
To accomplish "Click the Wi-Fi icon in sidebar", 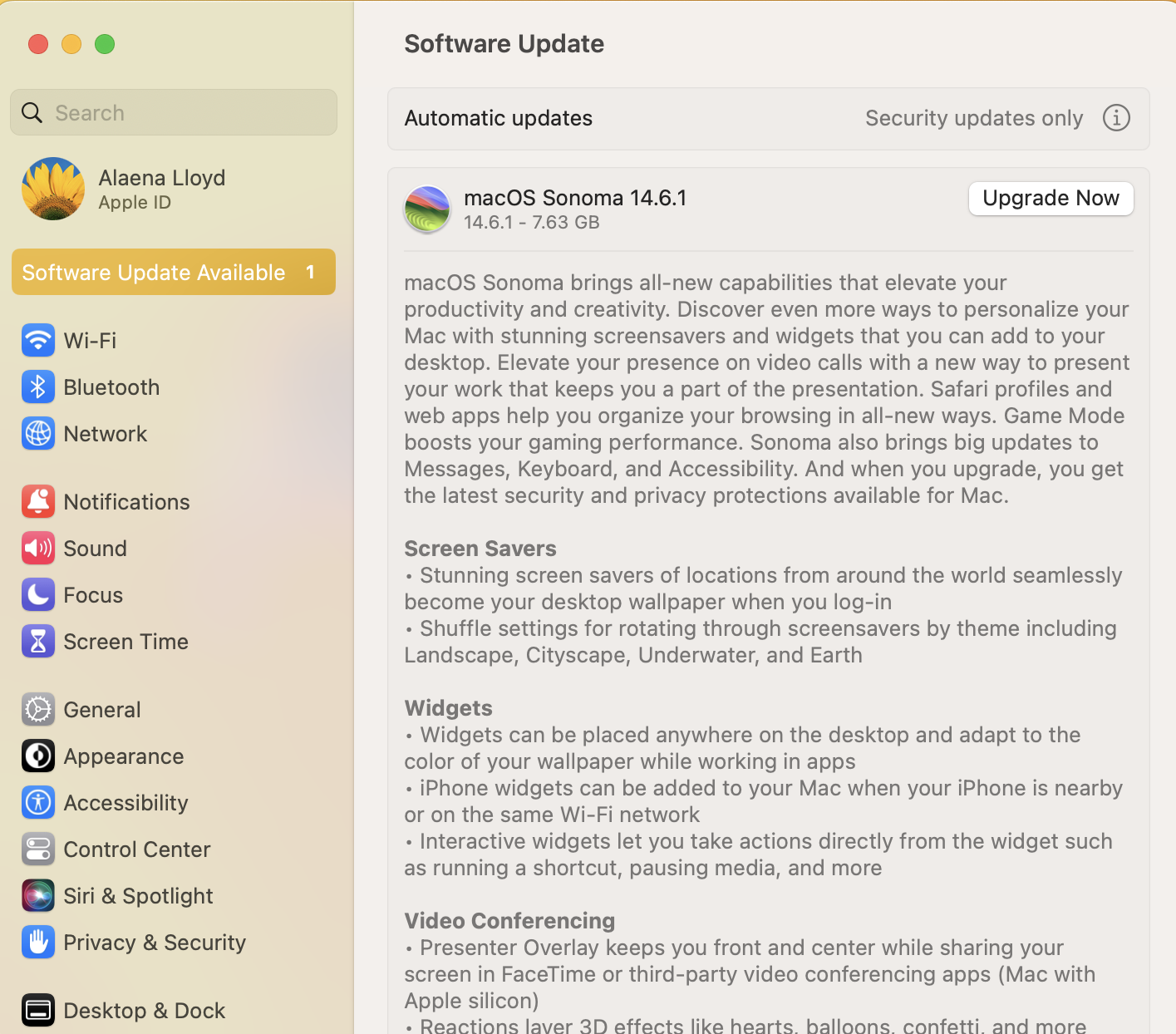I will pyautogui.click(x=38, y=341).
